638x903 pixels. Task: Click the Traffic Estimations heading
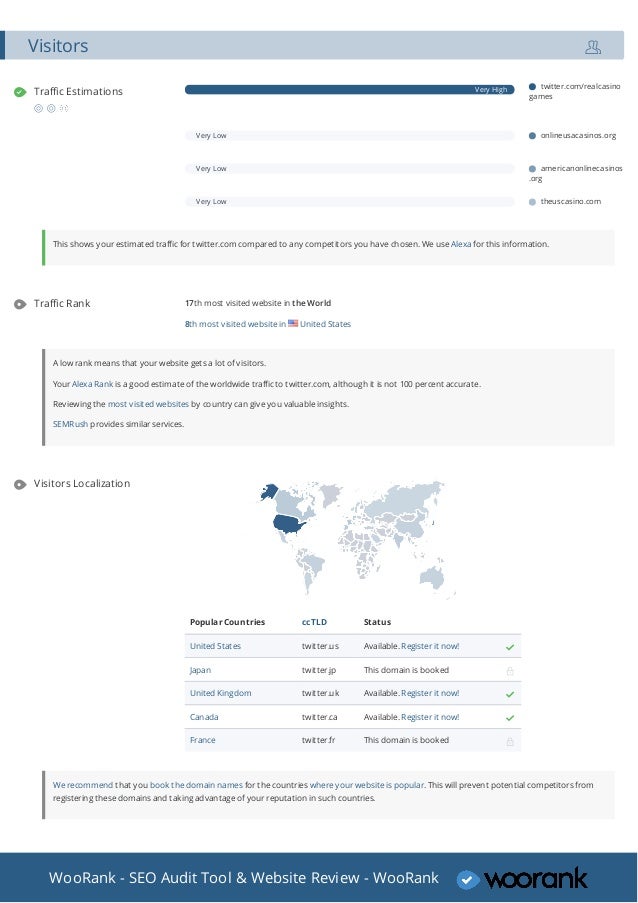click(x=78, y=92)
